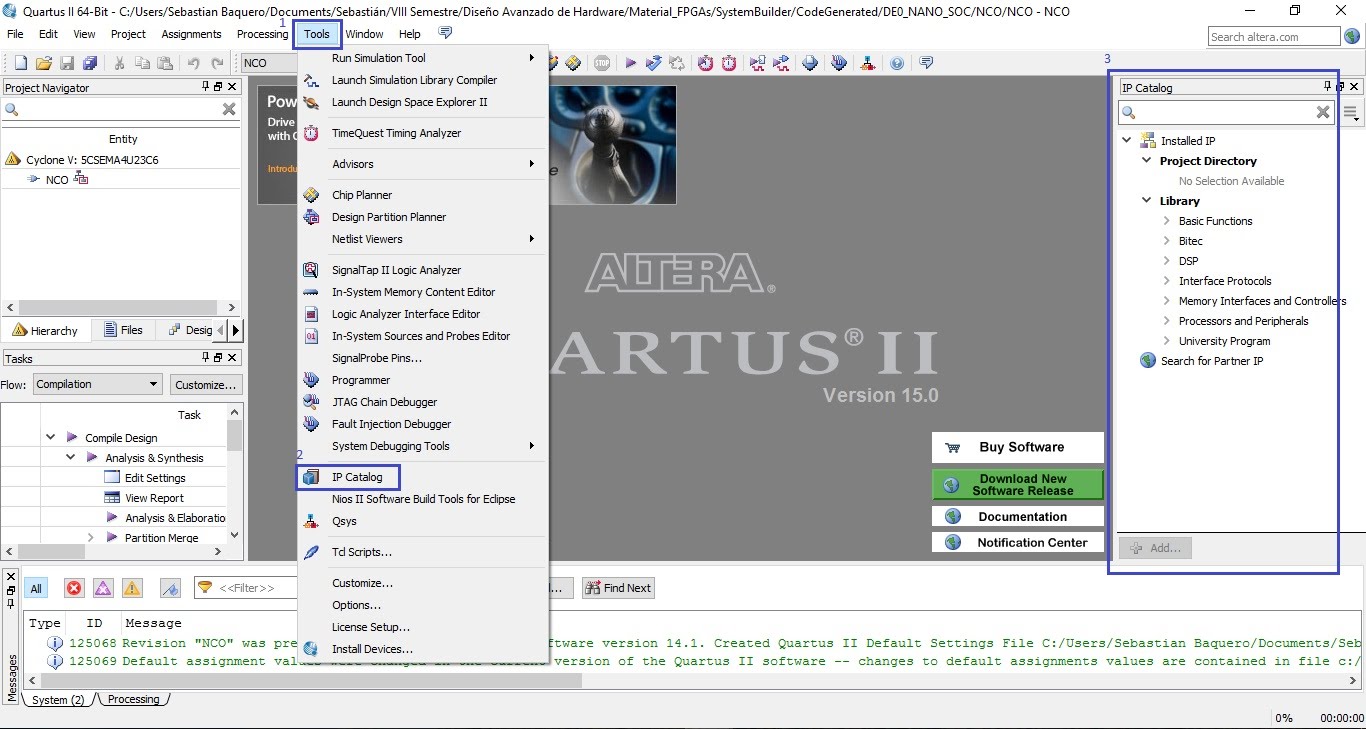Collapse the Compile Design task
The width and height of the screenshot is (1366, 729).
(51, 437)
